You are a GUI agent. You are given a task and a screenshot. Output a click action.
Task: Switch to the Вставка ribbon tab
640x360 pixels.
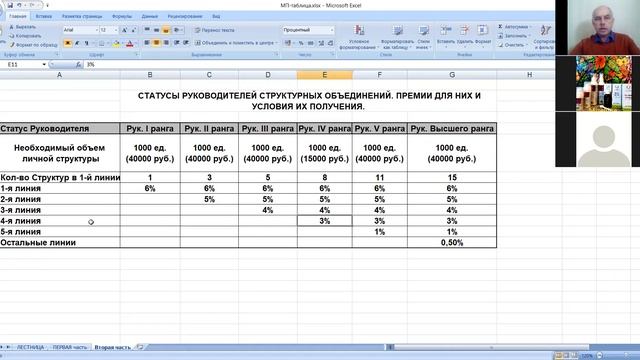[44, 16]
